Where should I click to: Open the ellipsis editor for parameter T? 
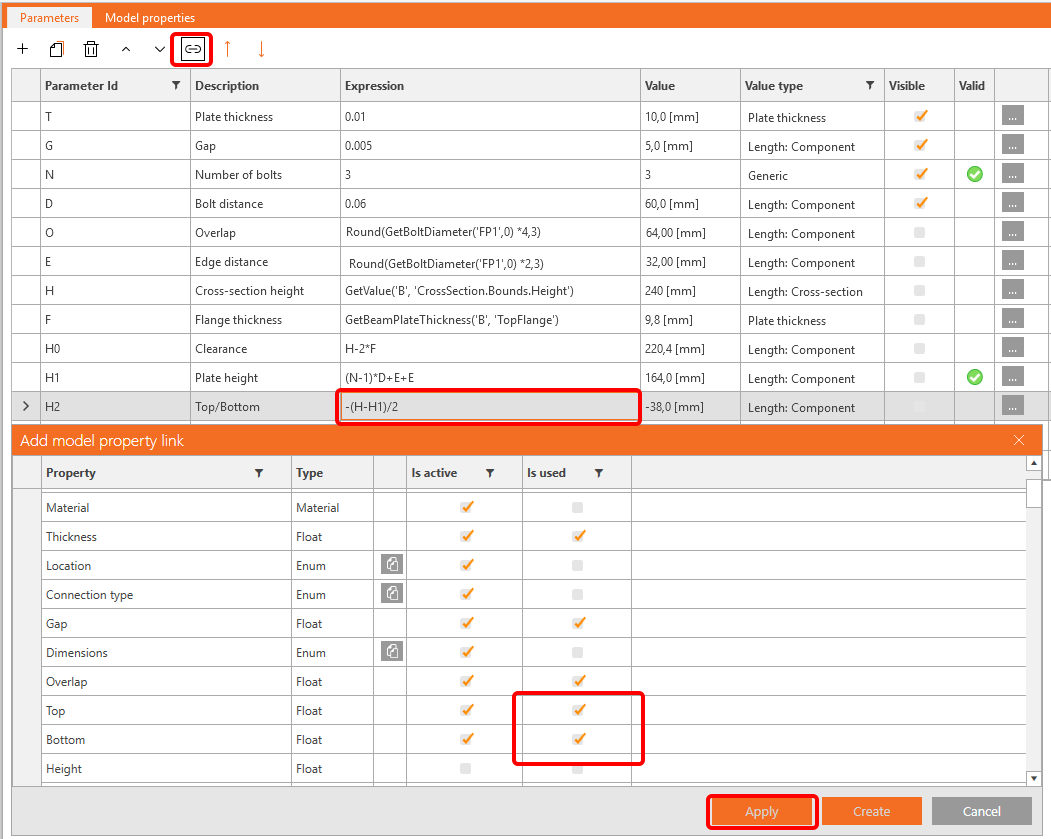point(1012,116)
